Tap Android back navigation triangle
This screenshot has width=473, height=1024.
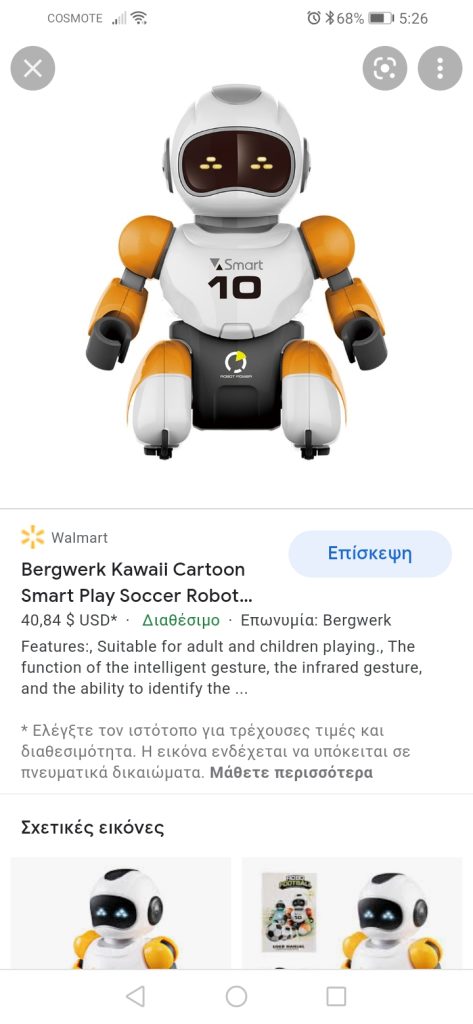click(135, 996)
